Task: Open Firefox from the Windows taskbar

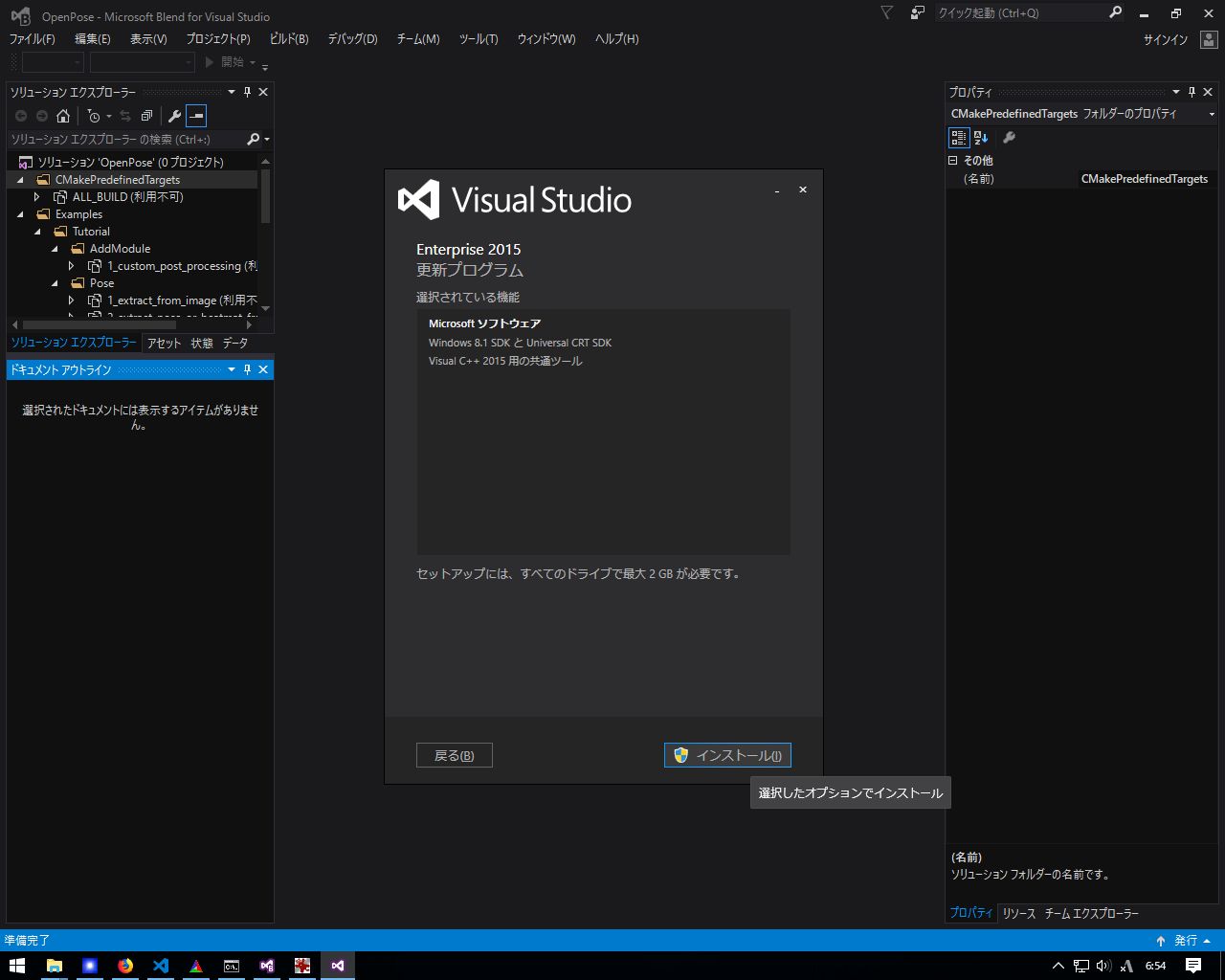Action: click(x=125, y=966)
